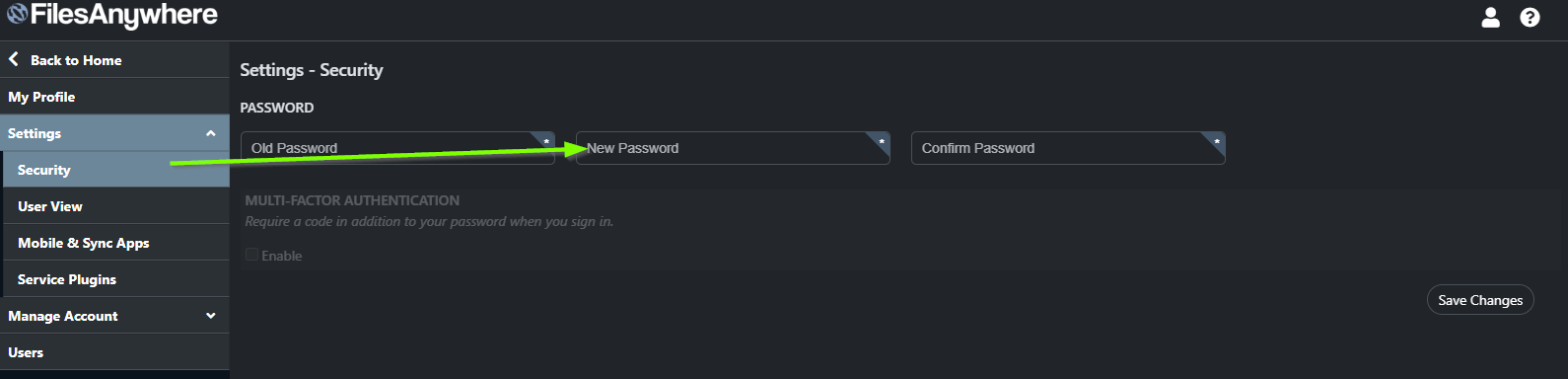Click the Back to Home arrow icon

coord(14,59)
